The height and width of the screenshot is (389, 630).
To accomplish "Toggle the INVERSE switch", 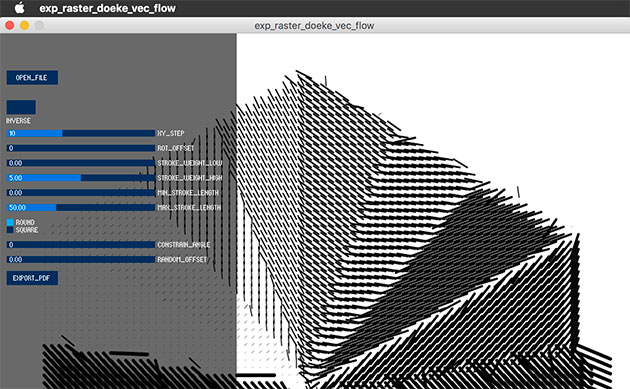I will tap(21, 107).
